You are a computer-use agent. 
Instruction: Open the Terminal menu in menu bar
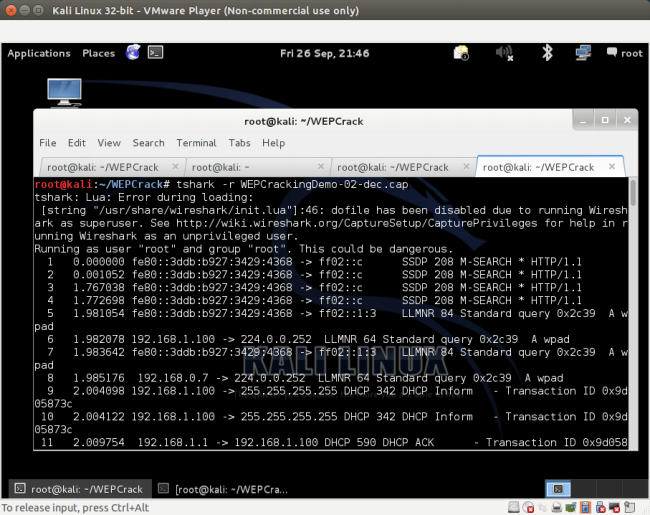(x=196, y=143)
